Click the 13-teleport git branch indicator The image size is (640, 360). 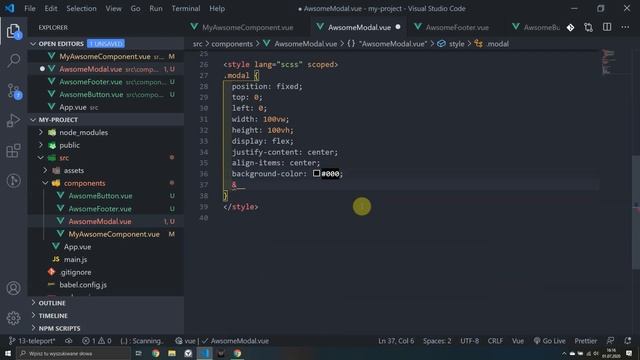32,341
